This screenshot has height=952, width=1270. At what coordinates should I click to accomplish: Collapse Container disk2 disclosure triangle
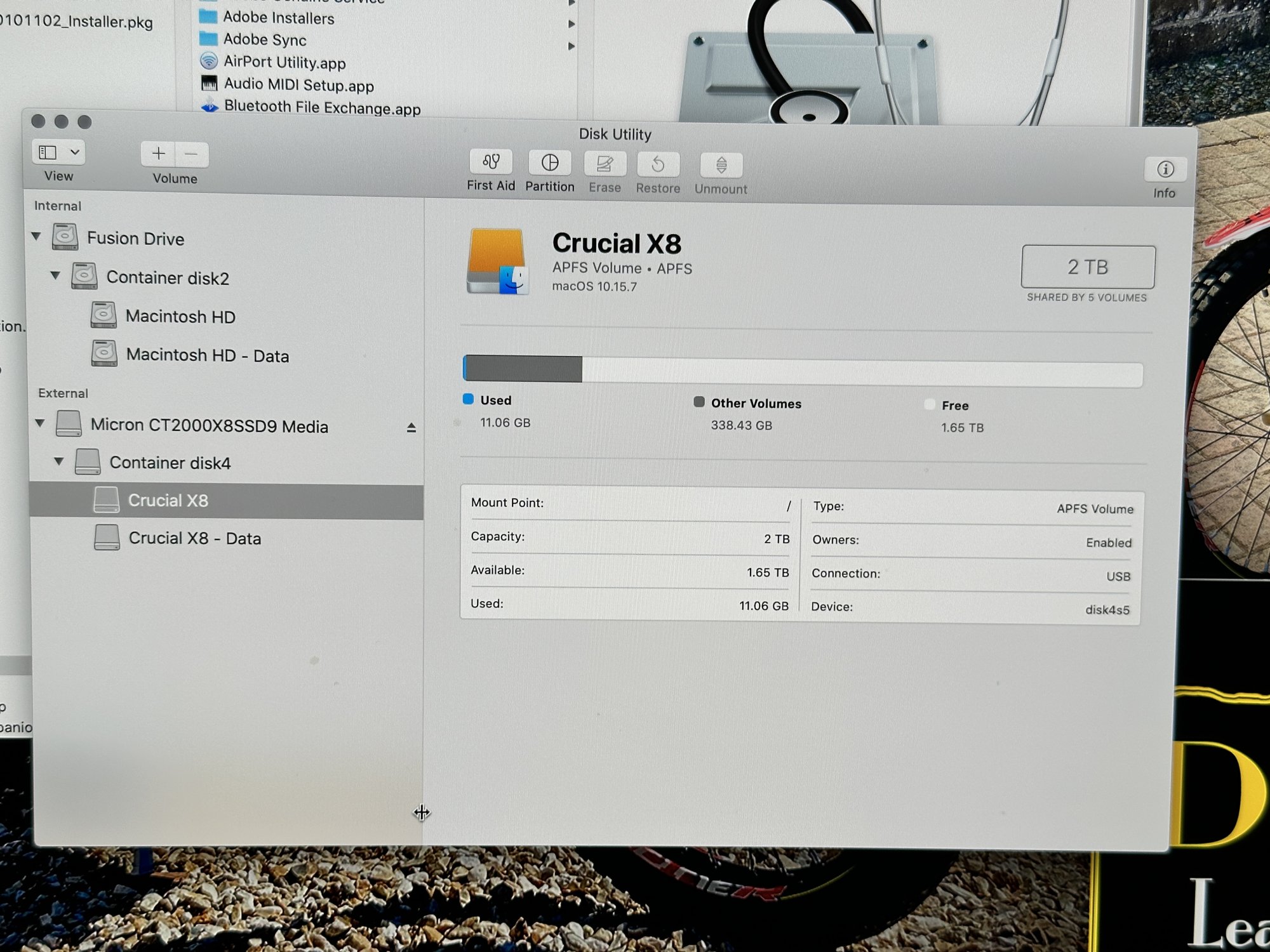tap(55, 275)
